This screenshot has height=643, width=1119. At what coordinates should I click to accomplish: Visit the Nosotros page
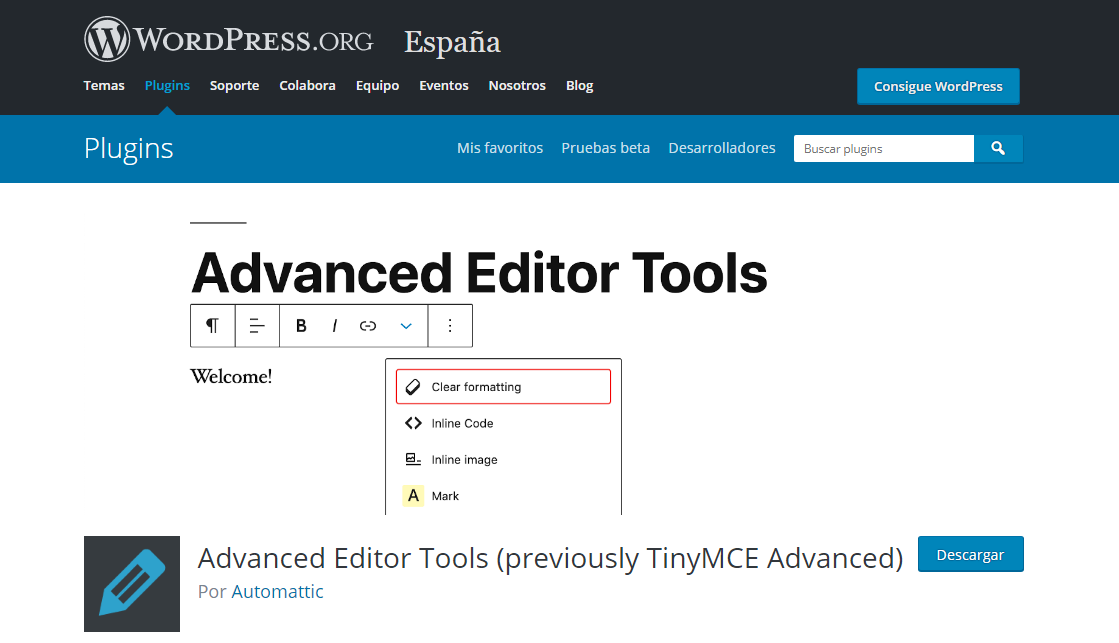[517, 86]
